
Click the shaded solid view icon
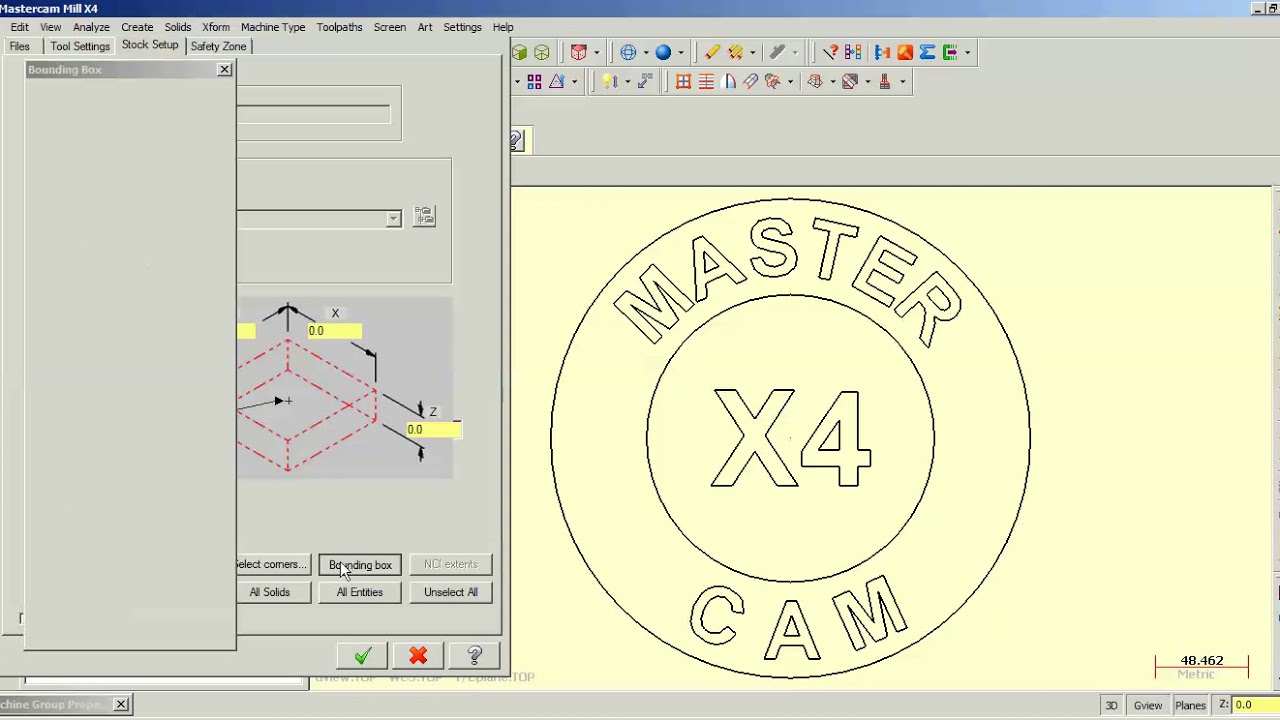pyautogui.click(x=519, y=52)
